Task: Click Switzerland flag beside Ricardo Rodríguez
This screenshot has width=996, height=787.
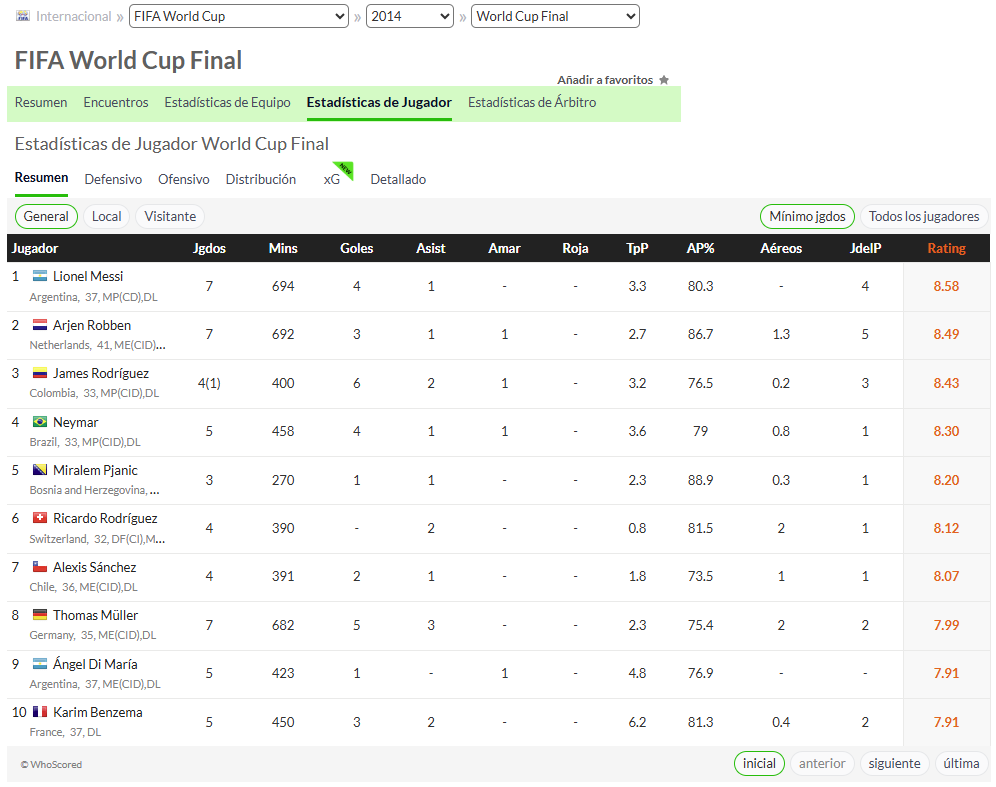Action: [x=40, y=518]
